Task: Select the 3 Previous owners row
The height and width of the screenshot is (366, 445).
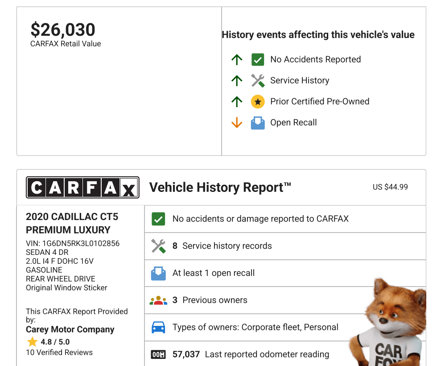Action: click(x=285, y=300)
